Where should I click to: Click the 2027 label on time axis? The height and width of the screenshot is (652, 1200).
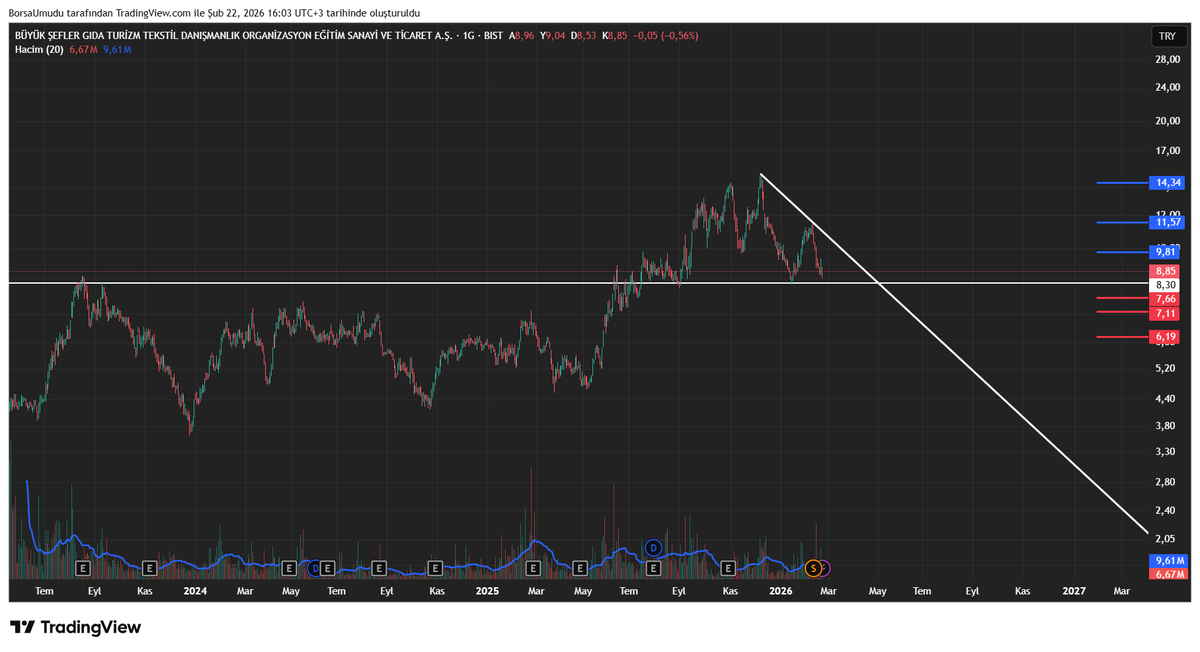(1074, 591)
